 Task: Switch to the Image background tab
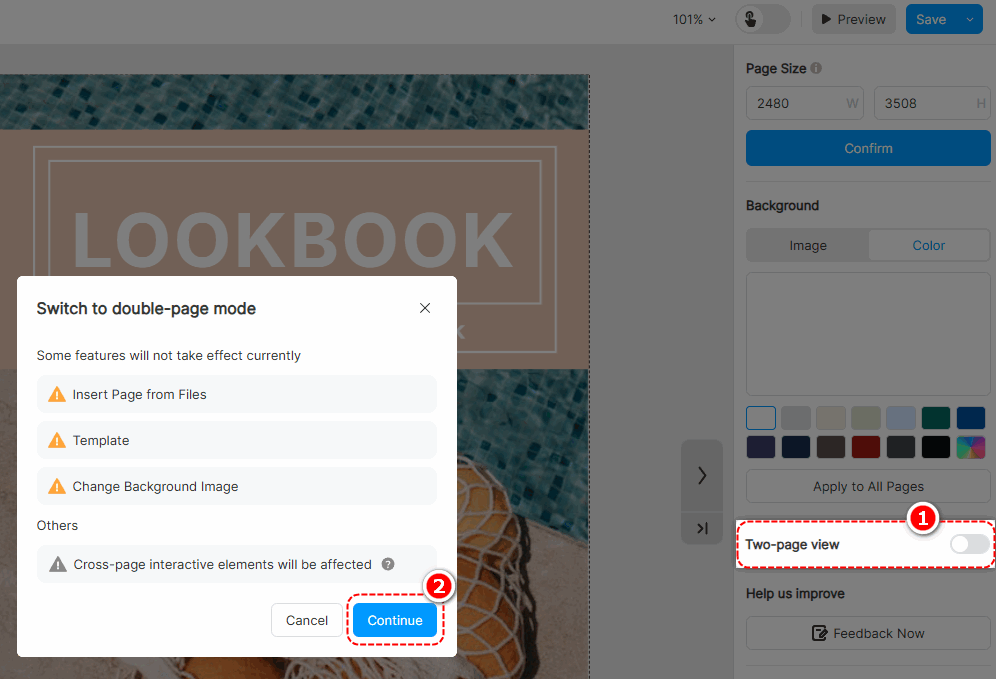(808, 246)
